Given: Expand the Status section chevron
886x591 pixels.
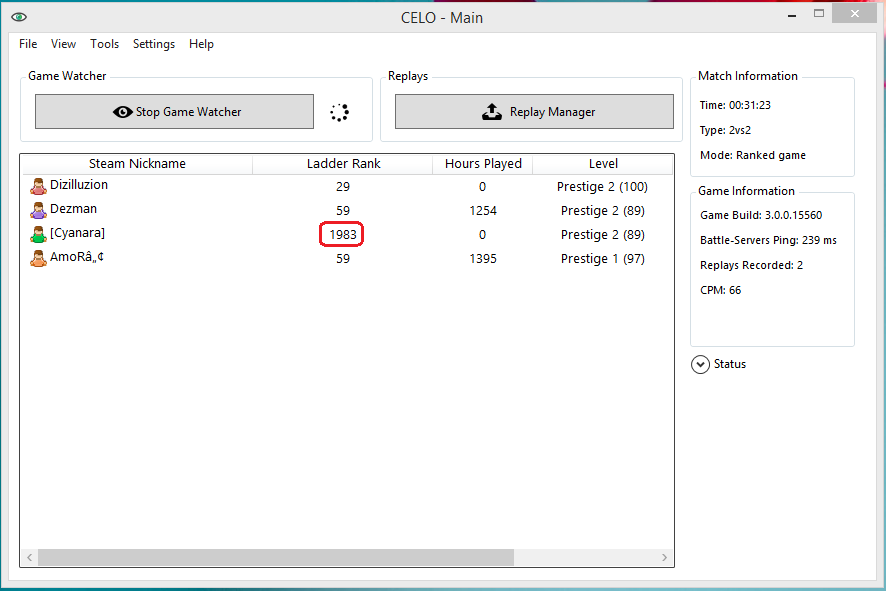Looking at the screenshot, I should click(700, 364).
